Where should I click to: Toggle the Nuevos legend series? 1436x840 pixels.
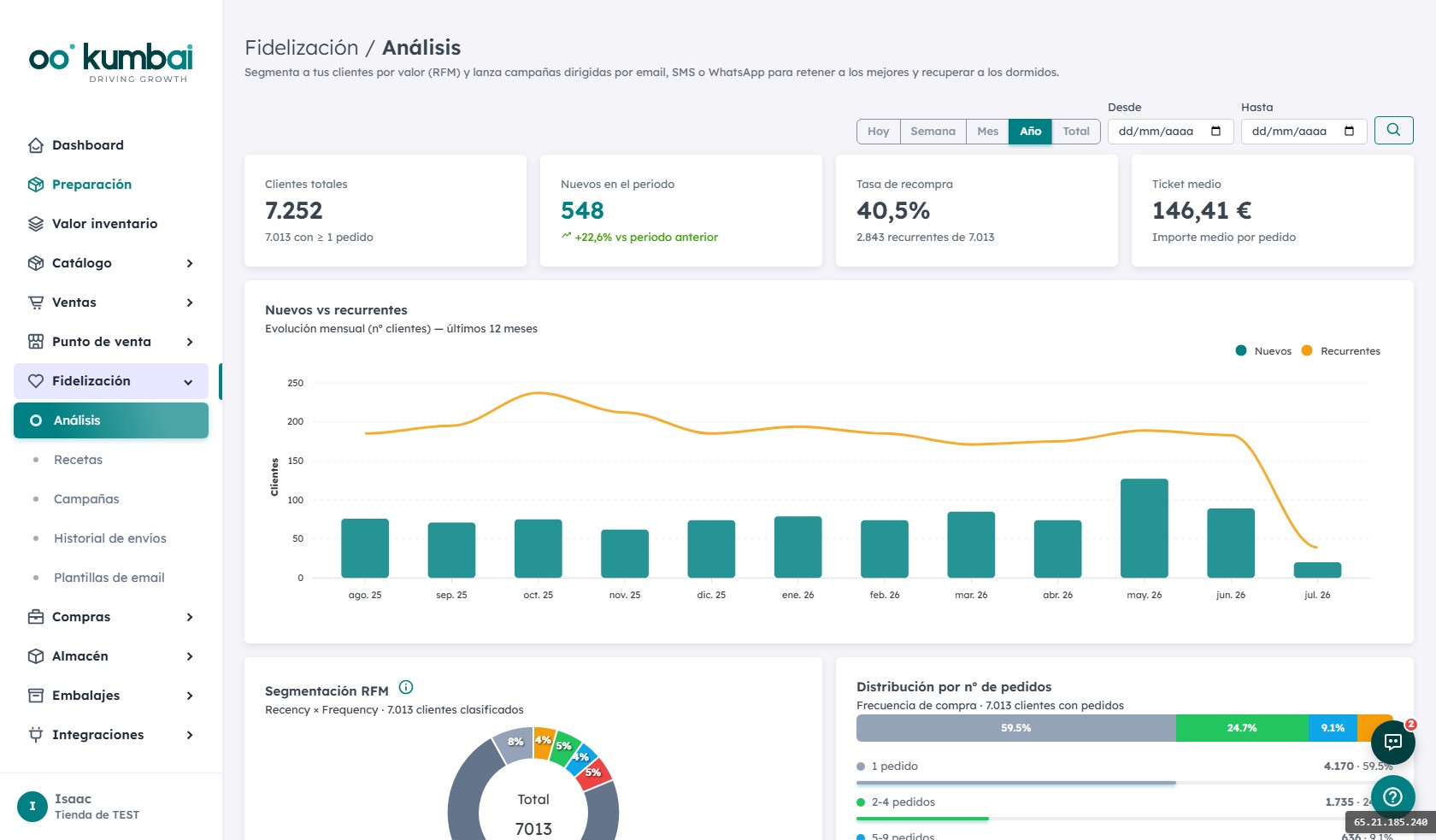pos(1263,350)
